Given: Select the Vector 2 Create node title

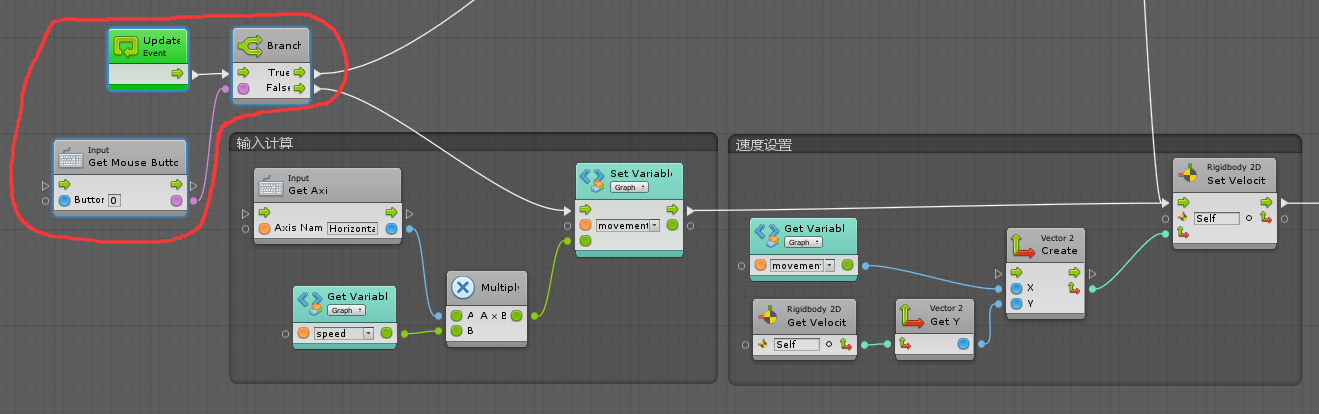Looking at the screenshot, I should 1059,250.
